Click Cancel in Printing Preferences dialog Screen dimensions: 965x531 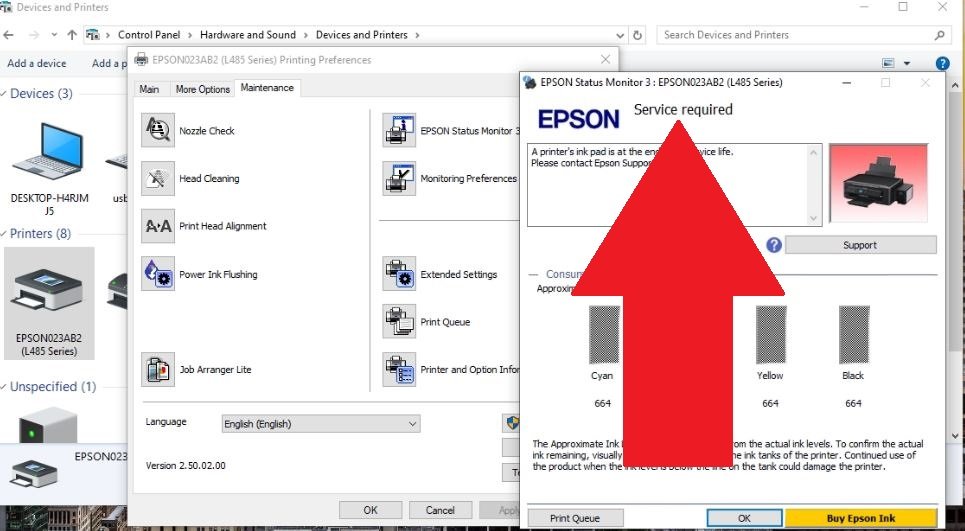441,510
